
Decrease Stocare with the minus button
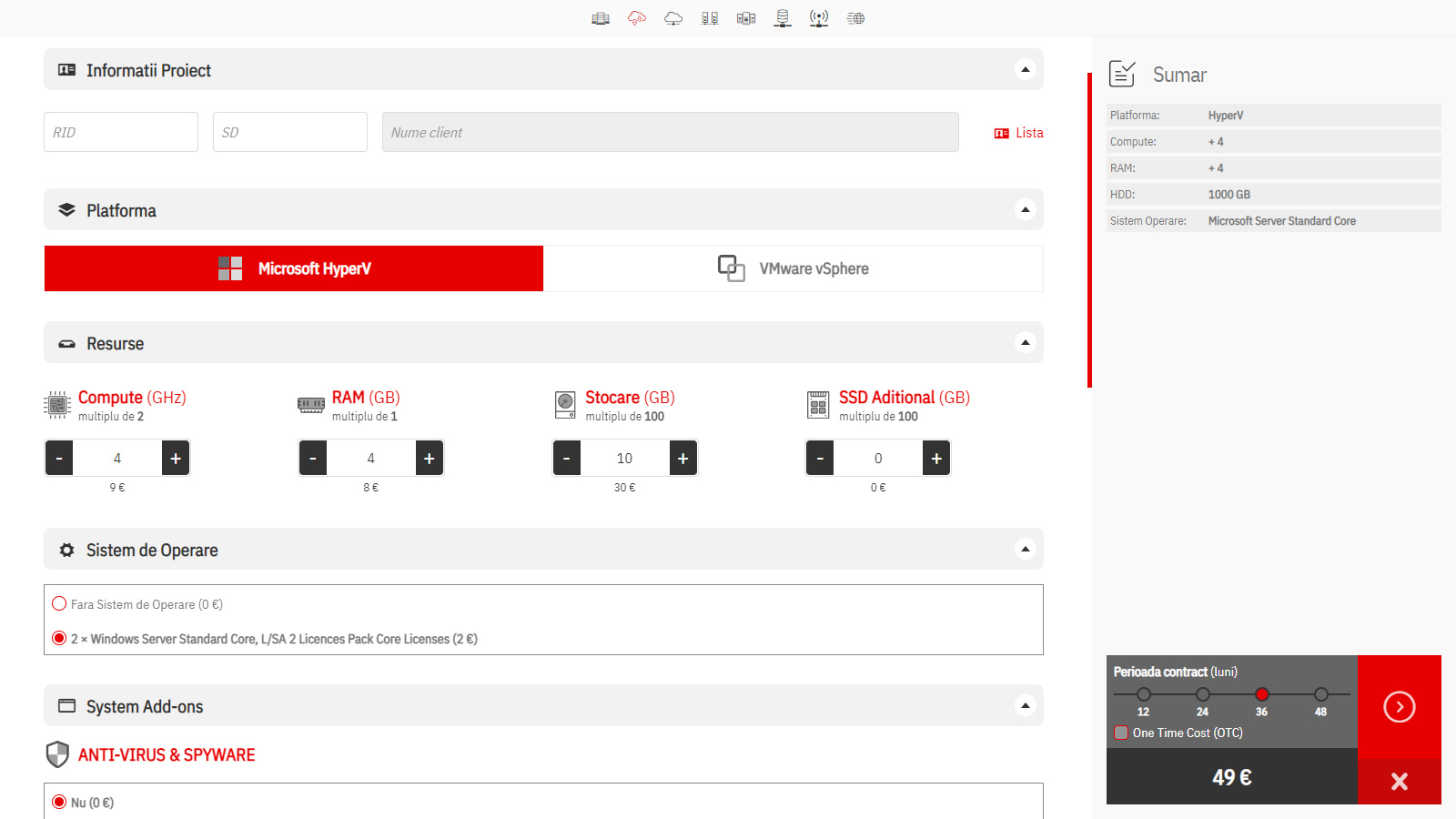(566, 459)
